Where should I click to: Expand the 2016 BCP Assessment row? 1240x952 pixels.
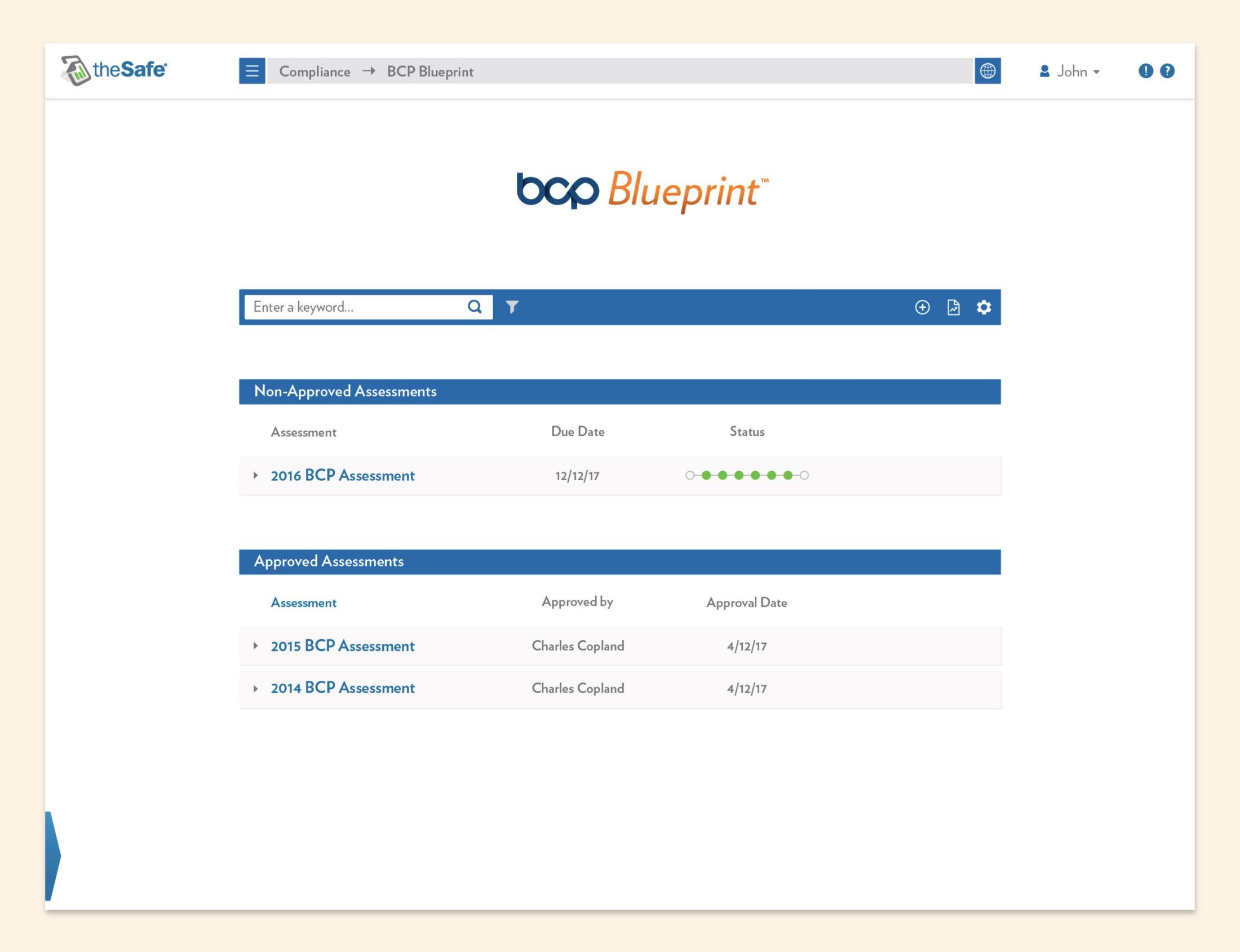[255, 475]
